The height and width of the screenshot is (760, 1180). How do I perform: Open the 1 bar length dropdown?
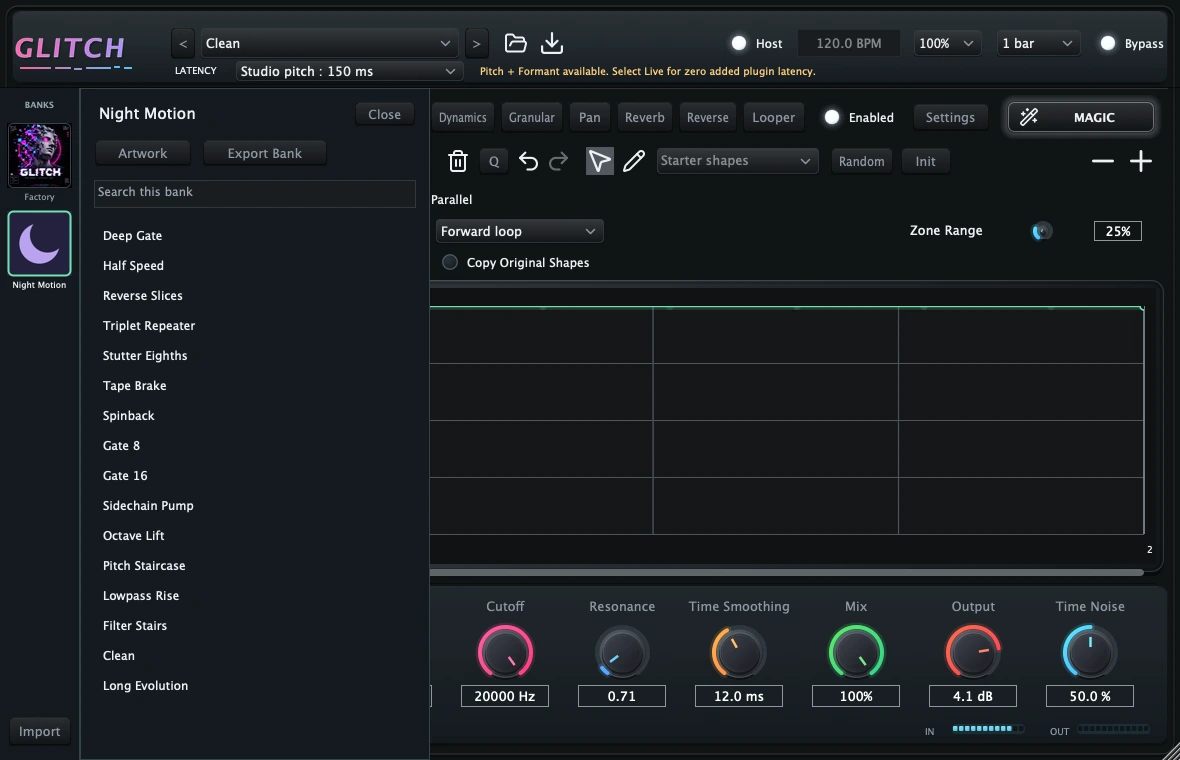coord(1038,44)
